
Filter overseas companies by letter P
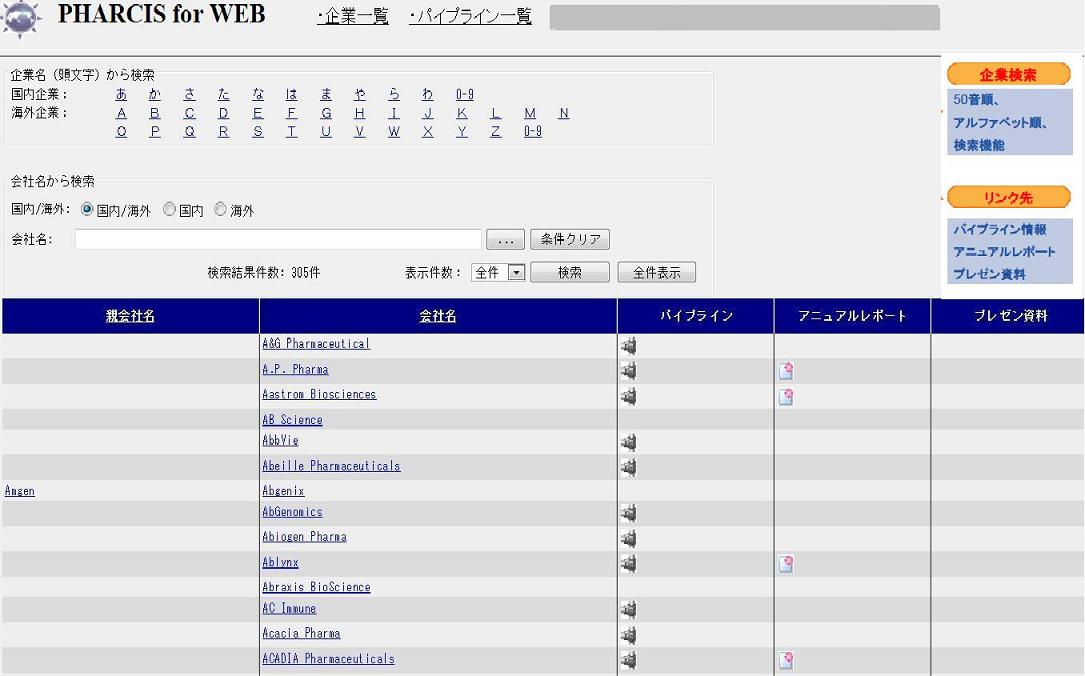(x=155, y=131)
